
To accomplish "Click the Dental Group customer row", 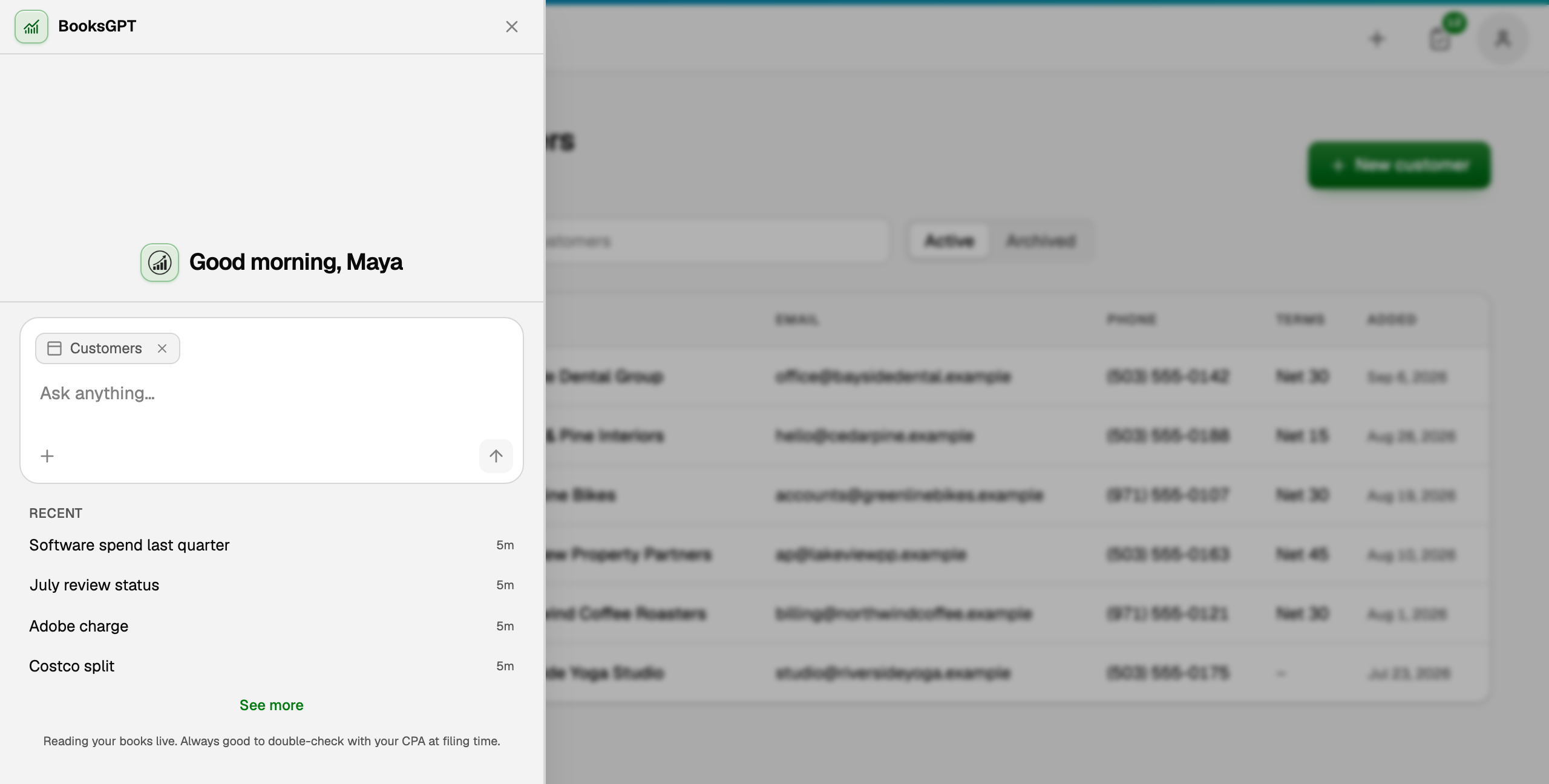I will pos(1017,377).
